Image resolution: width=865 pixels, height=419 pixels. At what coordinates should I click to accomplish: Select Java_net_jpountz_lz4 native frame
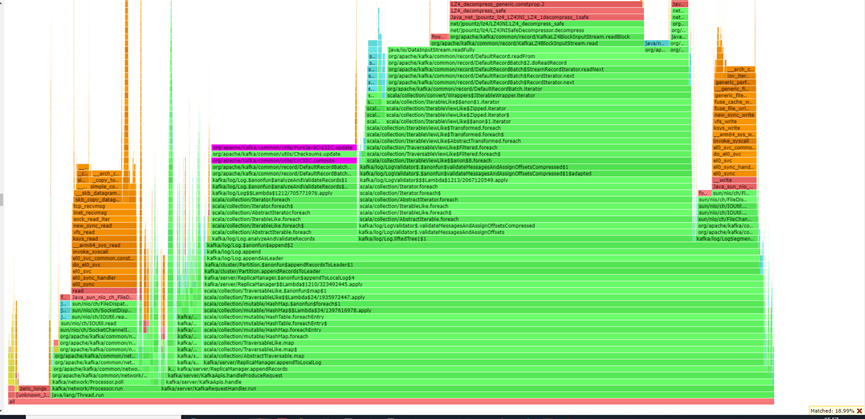(546, 17)
